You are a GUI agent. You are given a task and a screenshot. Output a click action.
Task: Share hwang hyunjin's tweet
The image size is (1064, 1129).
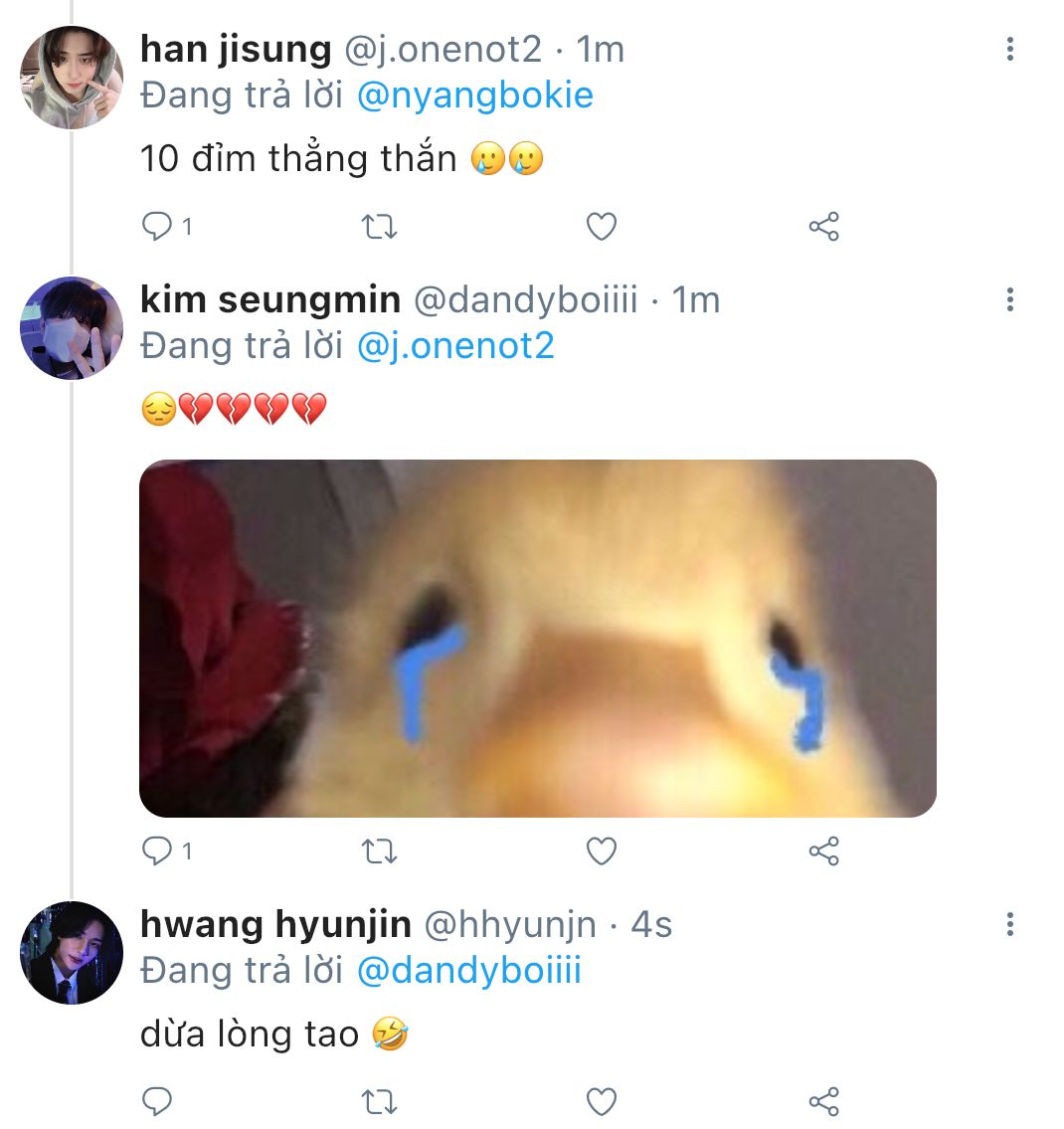coord(823,1101)
